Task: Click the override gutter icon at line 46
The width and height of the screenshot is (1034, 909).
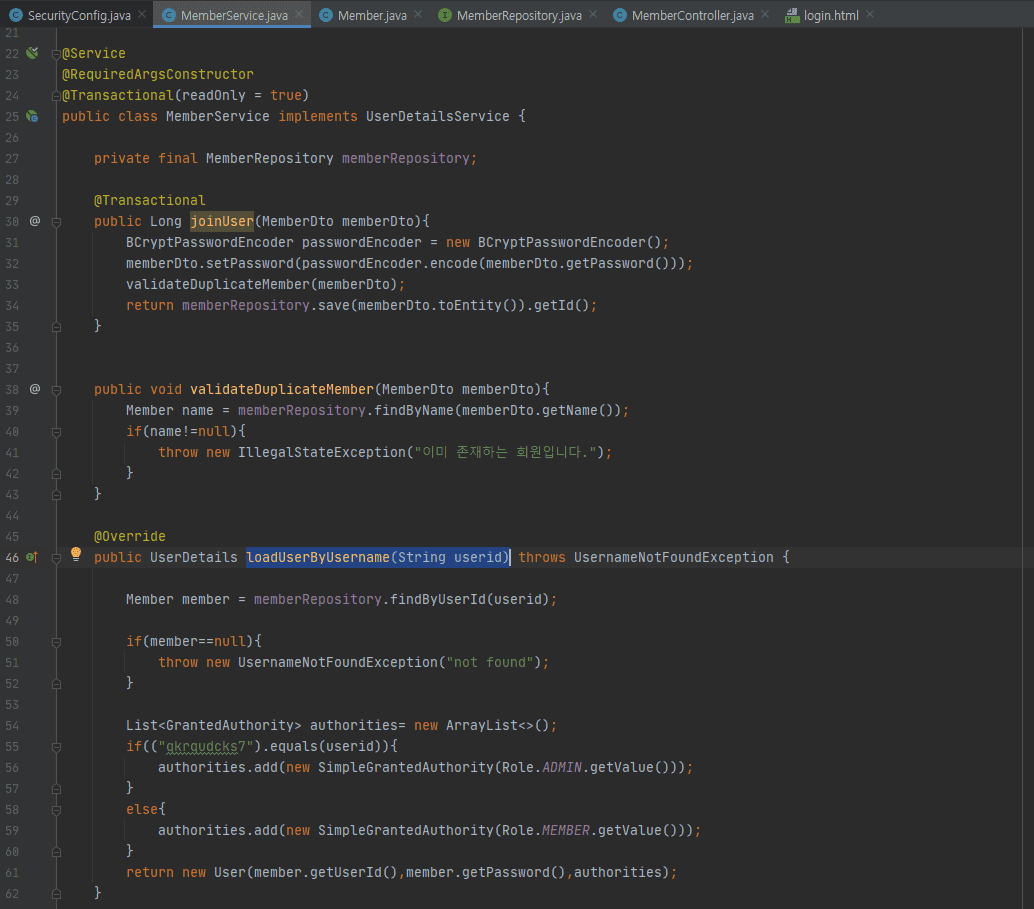Action: 32,557
